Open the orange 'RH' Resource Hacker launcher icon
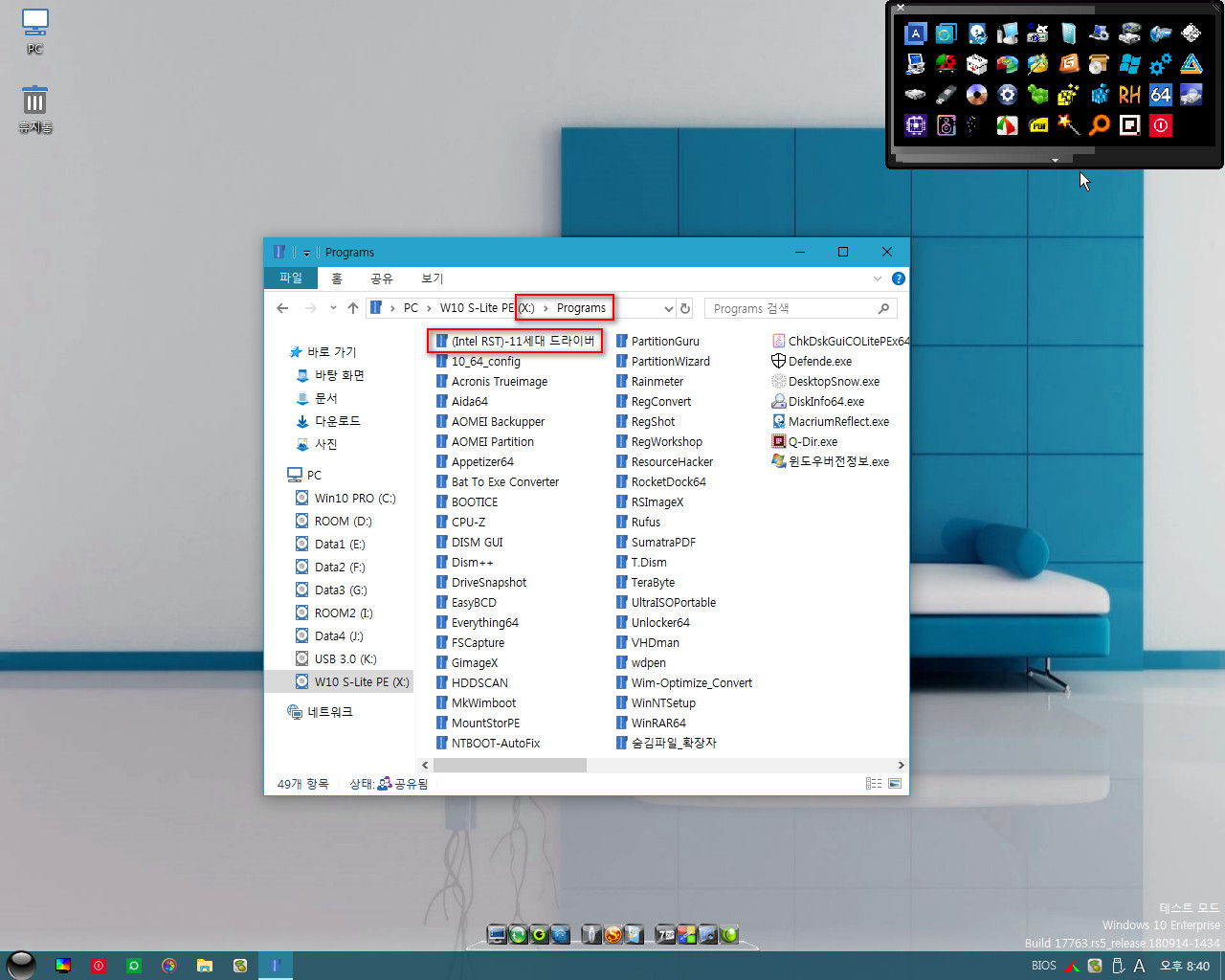The width and height of the screenshot is (1225, 980). (x=1130, y=95)
